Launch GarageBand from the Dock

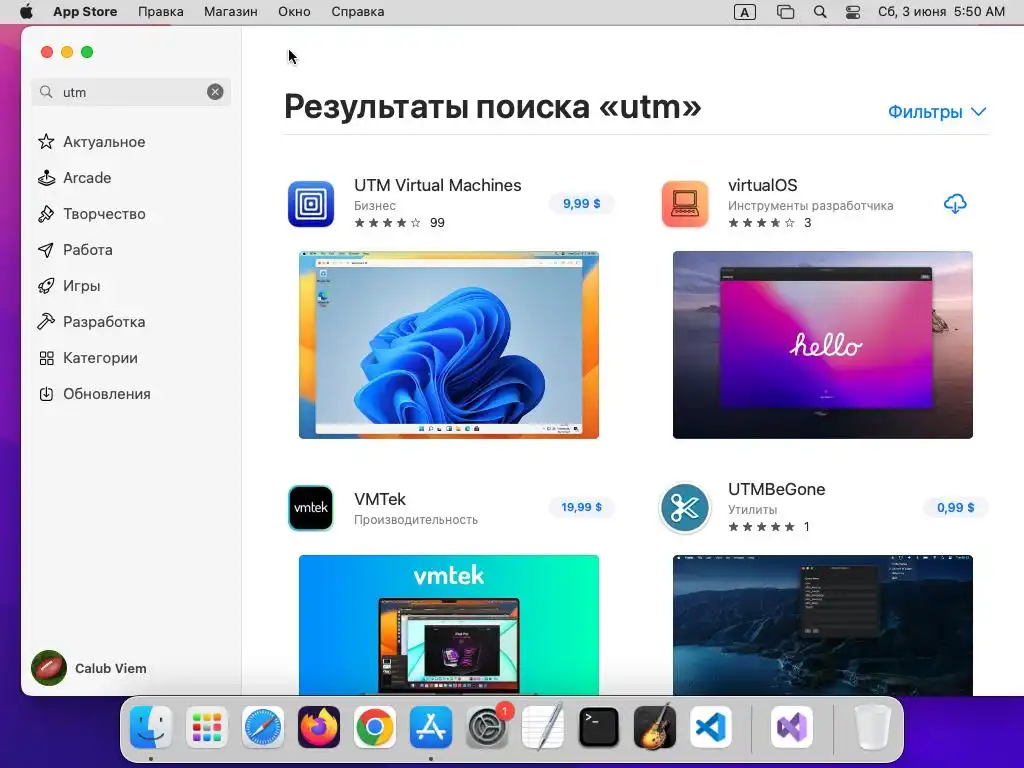pyautogui.click(x=655, y=727)
